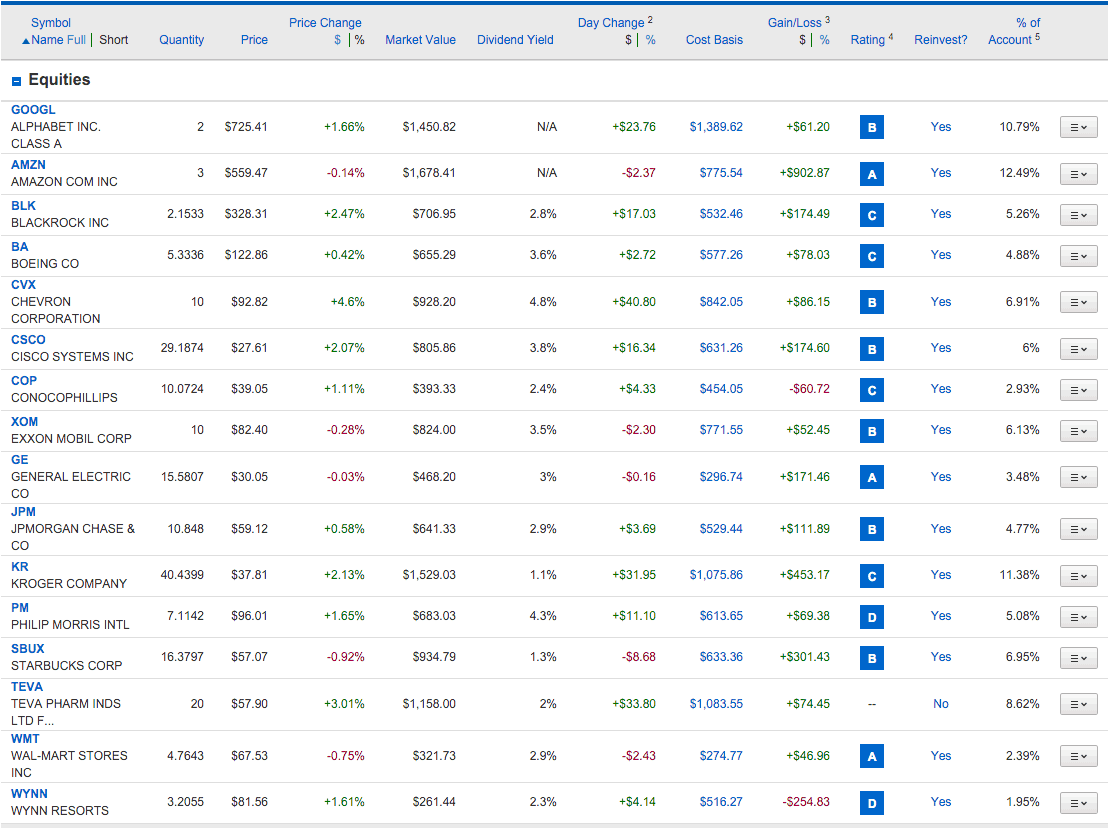Sort by Quantity column header
This screenshot has height=828, width=1114.
click(x=181, y=40)
